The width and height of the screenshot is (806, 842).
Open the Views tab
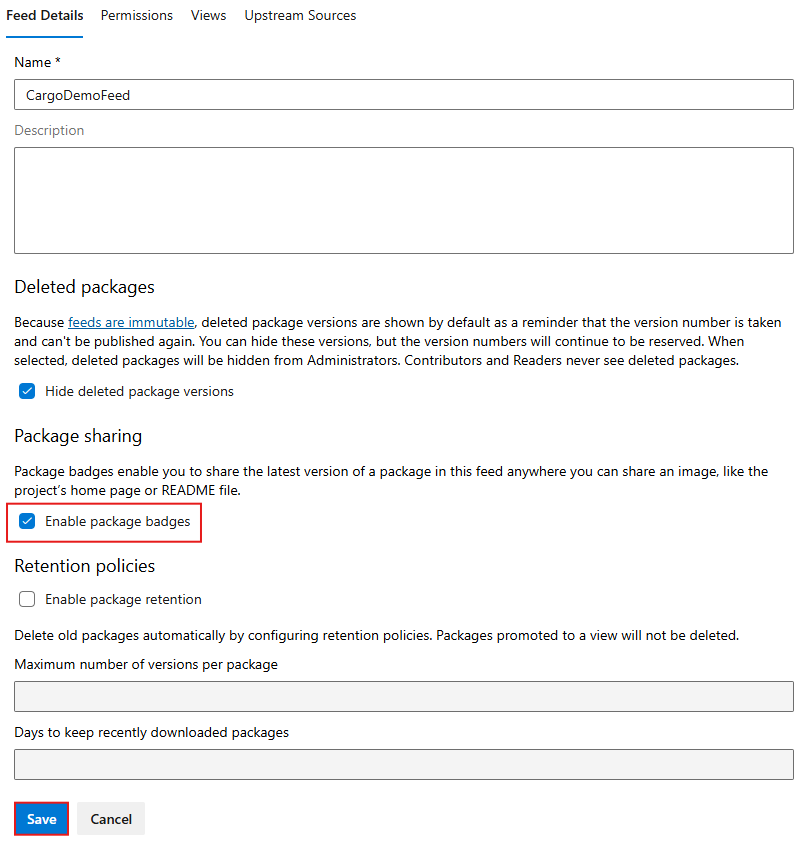click(208, 15)
